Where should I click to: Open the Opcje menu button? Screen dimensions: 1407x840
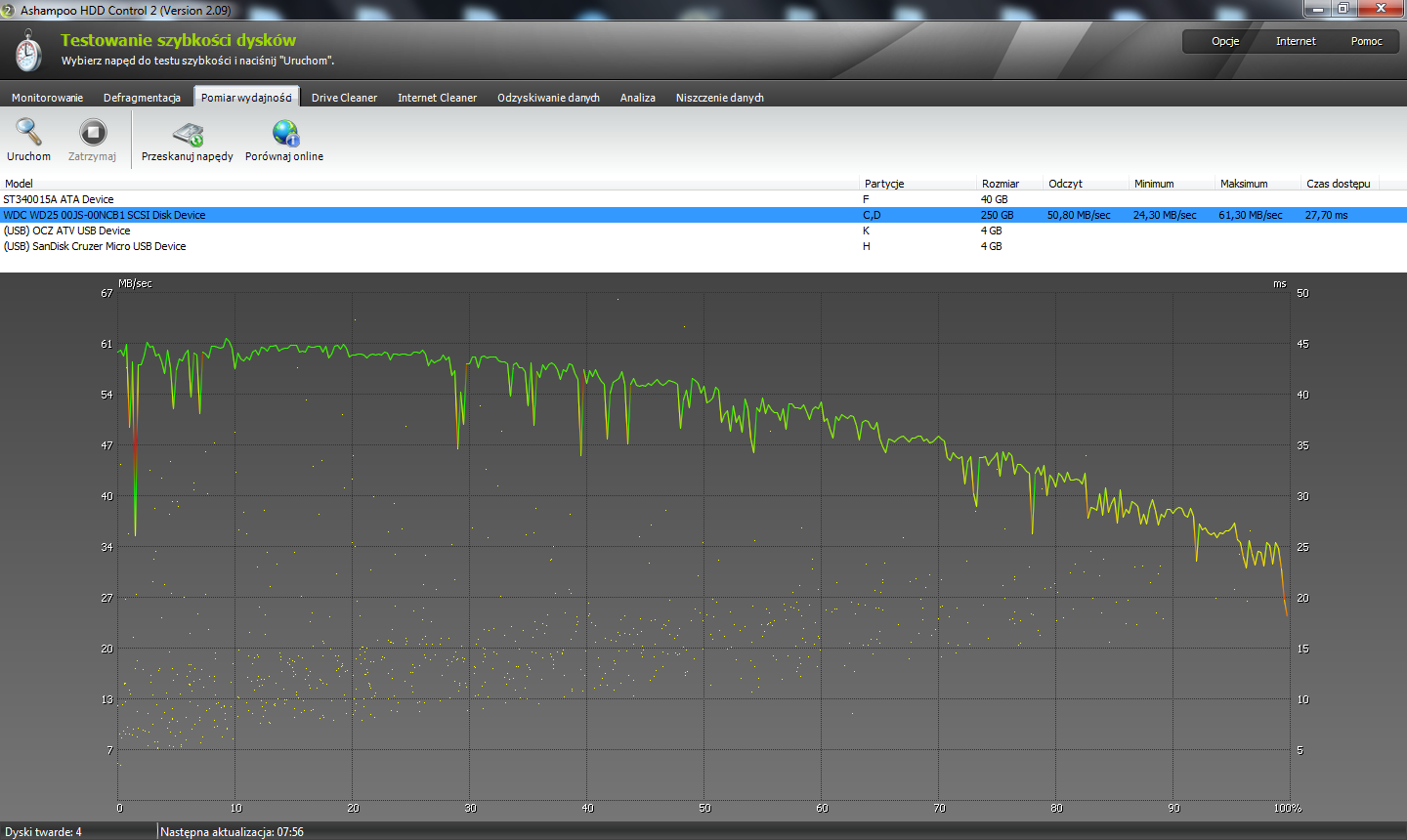click(x=1225, y=41)
